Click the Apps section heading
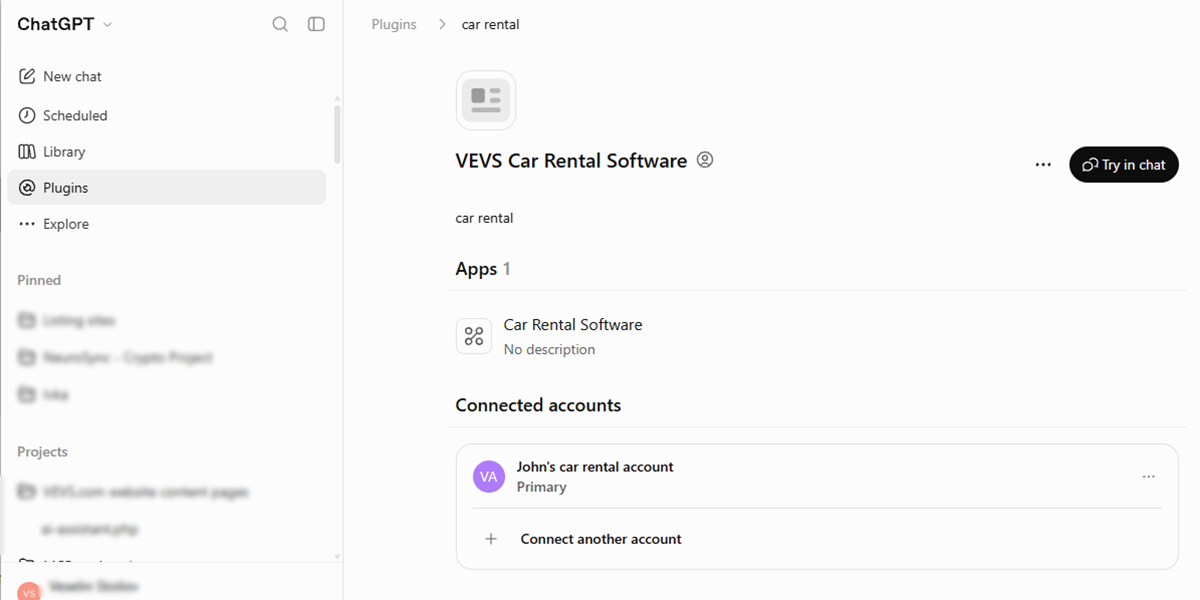The width and height of the screenshot is (1200, 600). point(483,269)
